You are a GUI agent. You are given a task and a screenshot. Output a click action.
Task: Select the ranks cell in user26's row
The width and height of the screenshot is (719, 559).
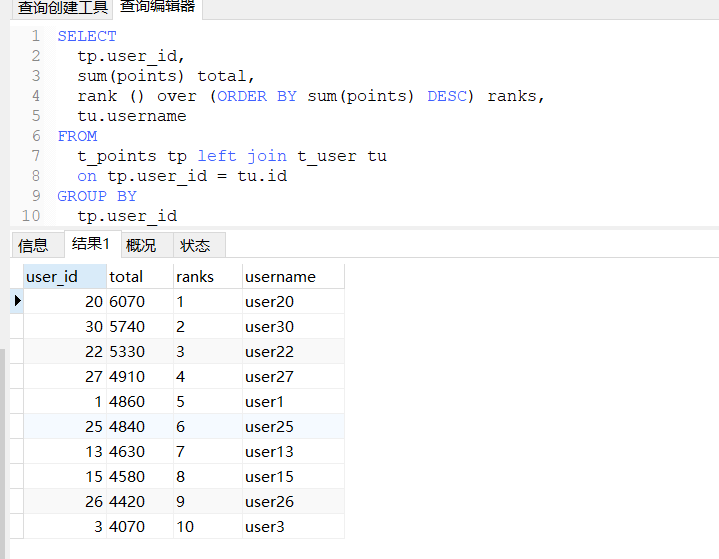click(x=208, y=501)
